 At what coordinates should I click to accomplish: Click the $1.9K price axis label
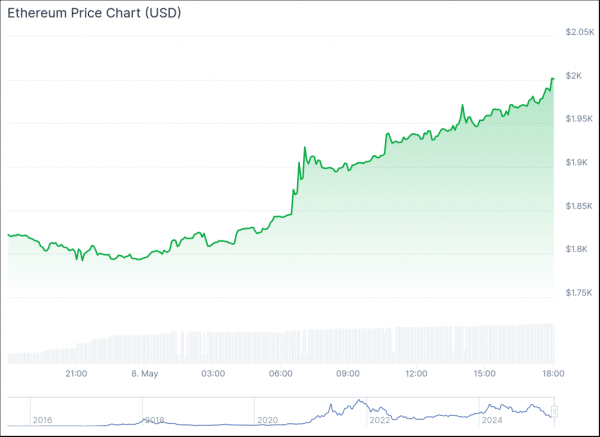pyautogui.click(x=577, y=163)
